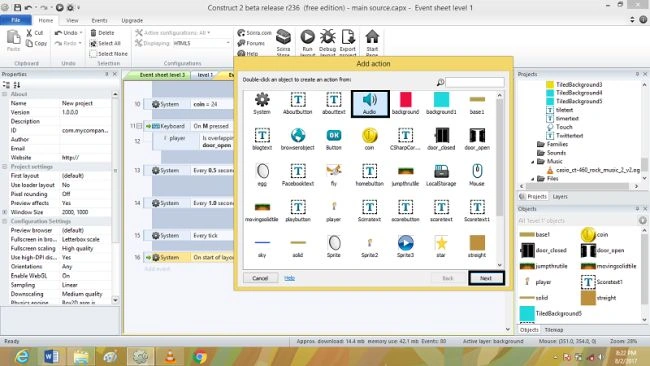Collapse the Music folder in Projects
The image size is (650, 366).
pos(533,162)
